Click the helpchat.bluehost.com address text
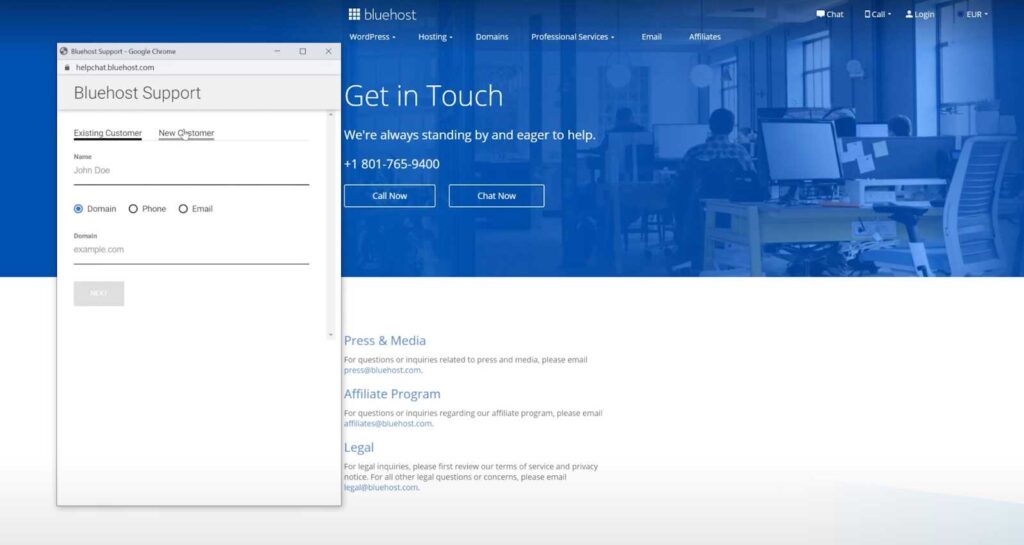The height and width of the screenshot is (545, 1024). point(115,67)
